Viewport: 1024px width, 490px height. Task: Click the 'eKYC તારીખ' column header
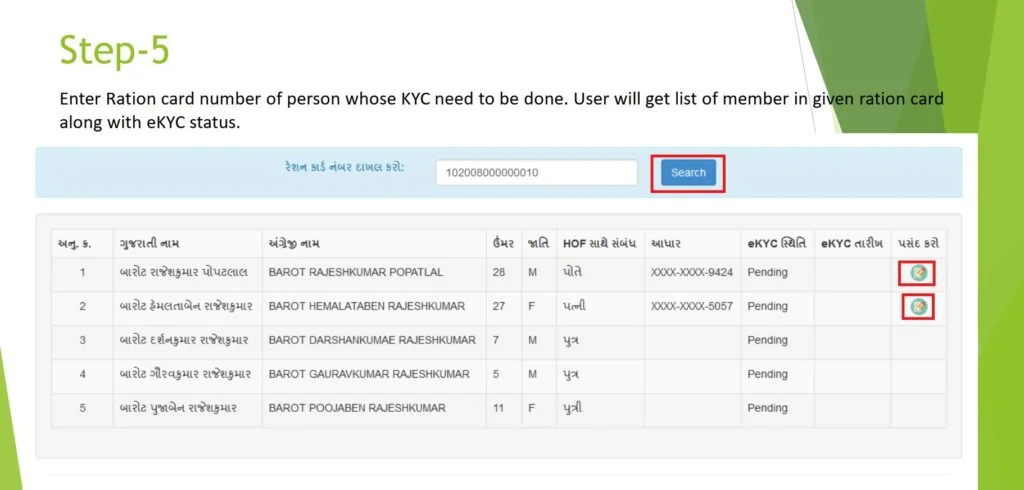[x=852, y=244]
